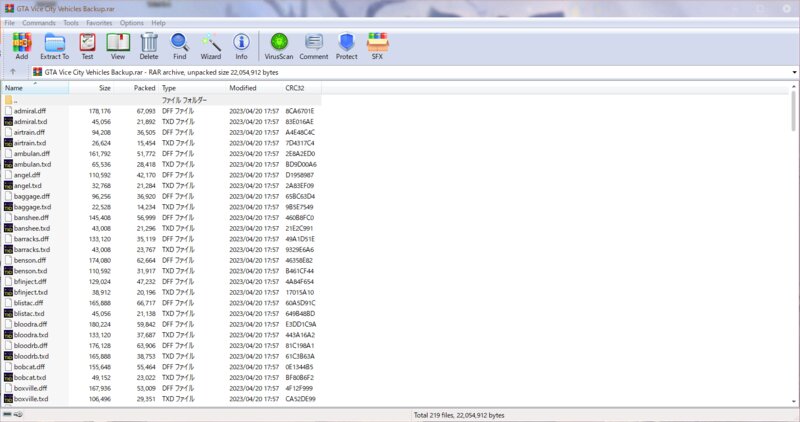Viewport: 800px width, 422px height.
Task: Sort by the CRC32 column header
Action: 302,88
